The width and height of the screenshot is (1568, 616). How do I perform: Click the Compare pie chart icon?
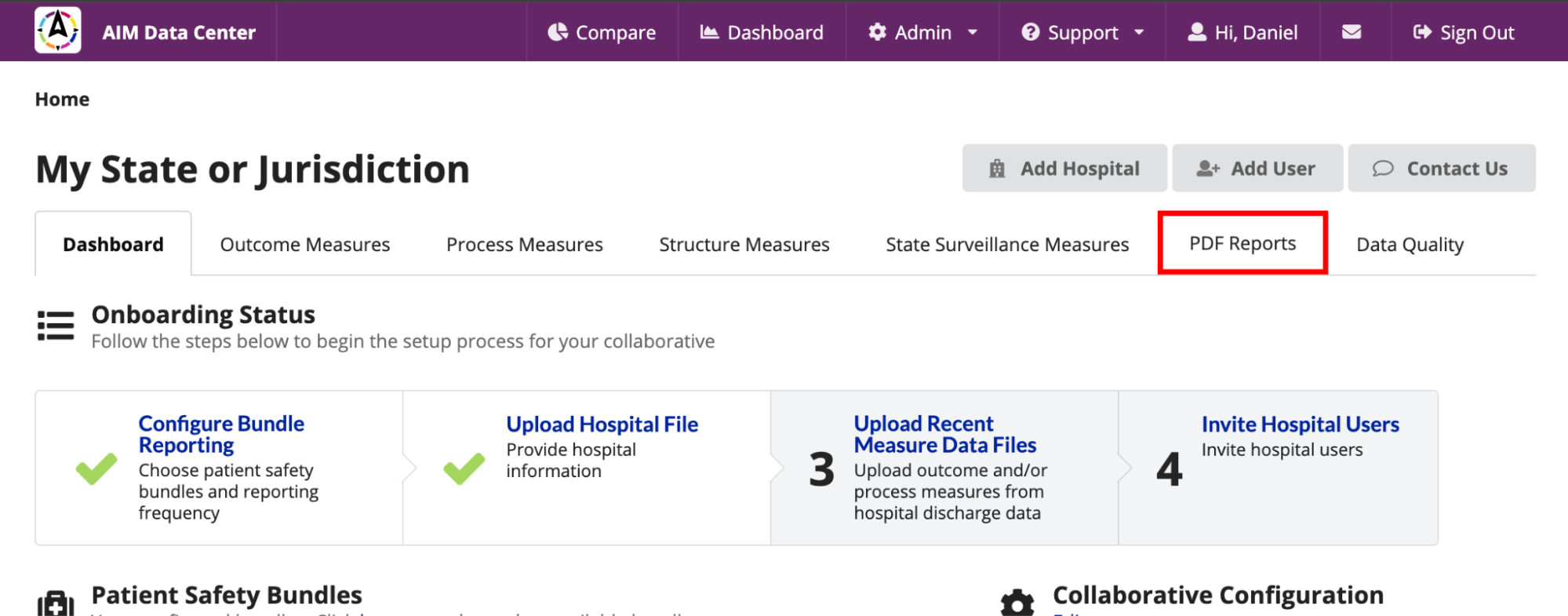558,31
